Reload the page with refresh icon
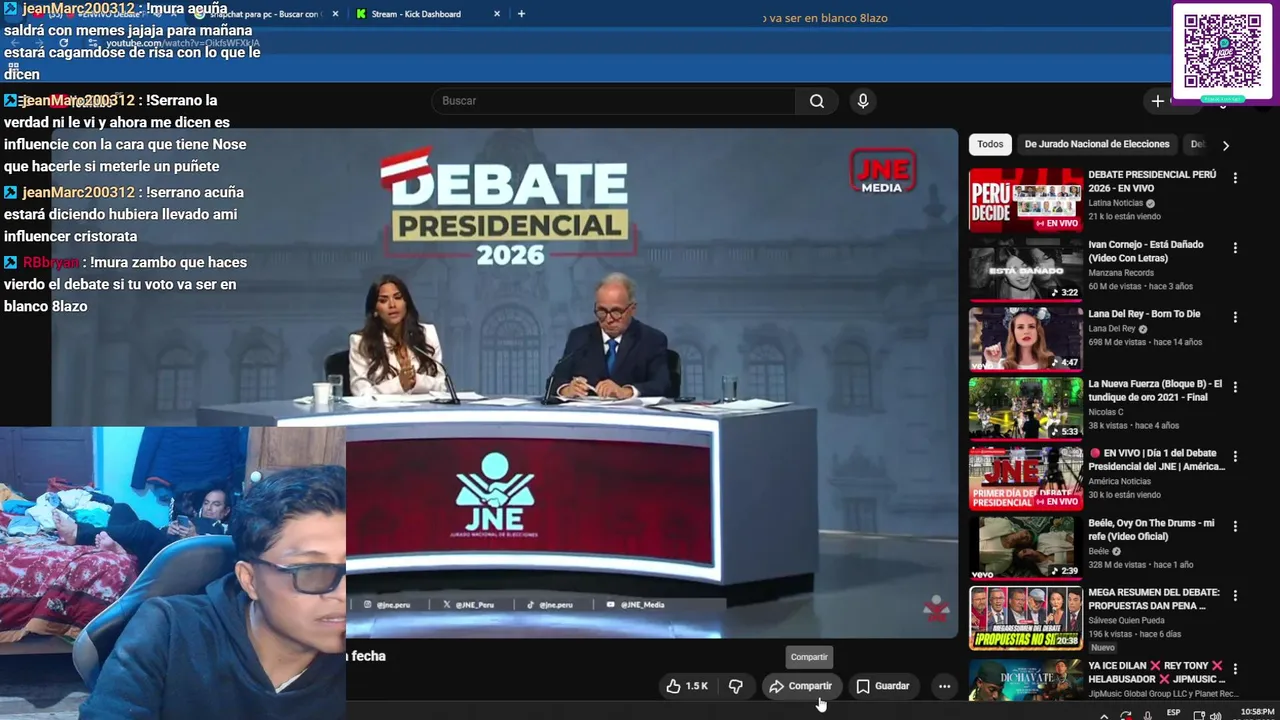This screenshot has height=720, width=1280. pyautogui.click(x=63, y=44)
